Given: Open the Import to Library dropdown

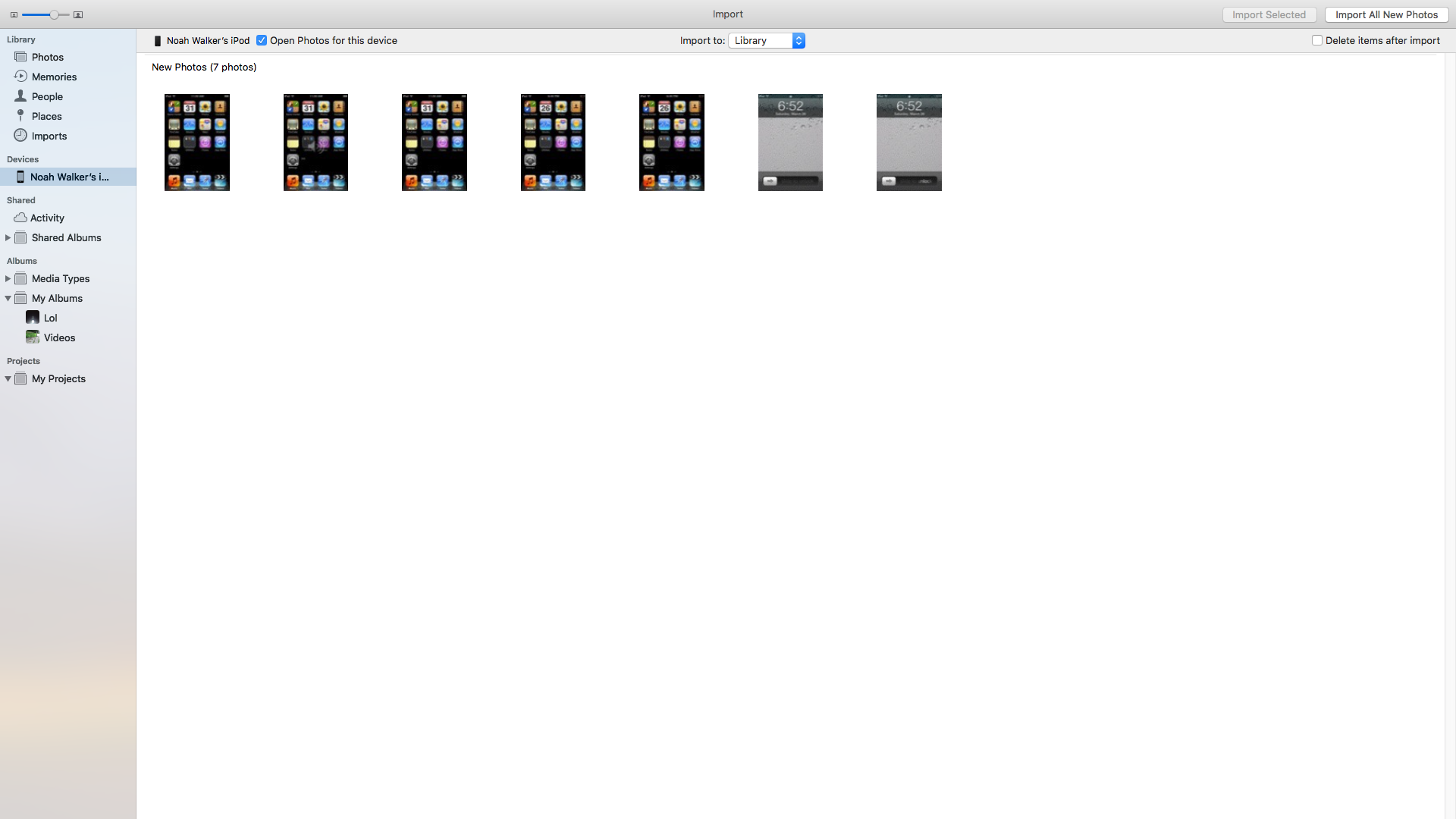Looking at the screenshot, I should [x=767, y=40].
